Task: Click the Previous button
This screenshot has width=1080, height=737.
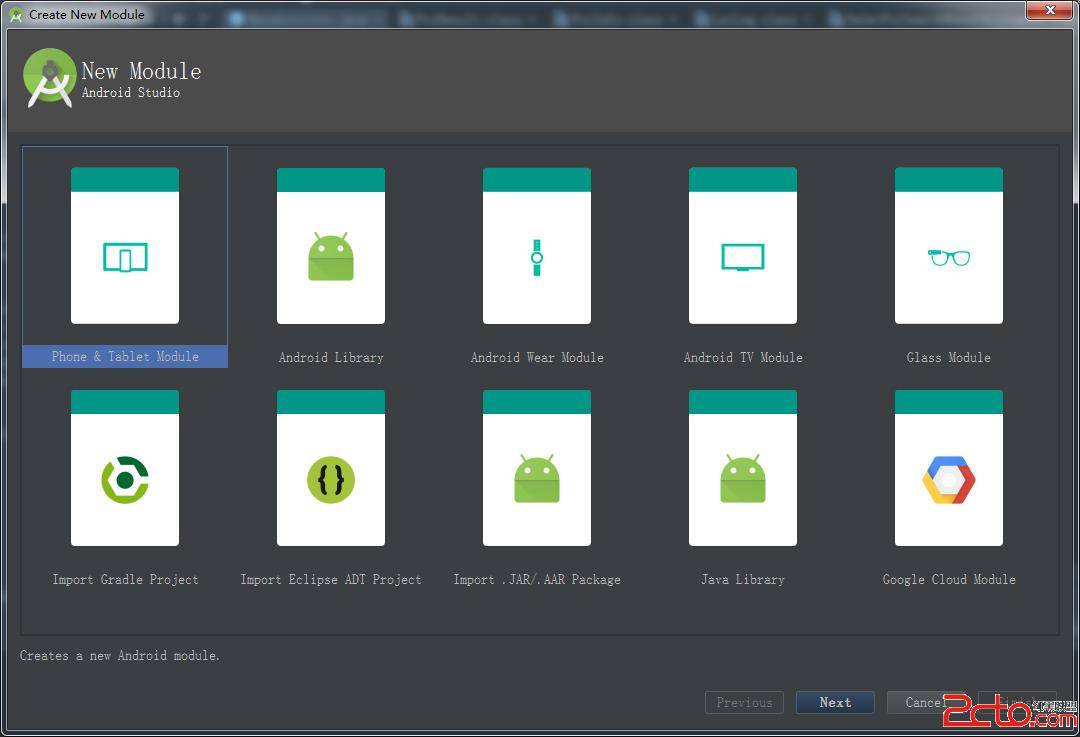Action: tap(744, 703)
